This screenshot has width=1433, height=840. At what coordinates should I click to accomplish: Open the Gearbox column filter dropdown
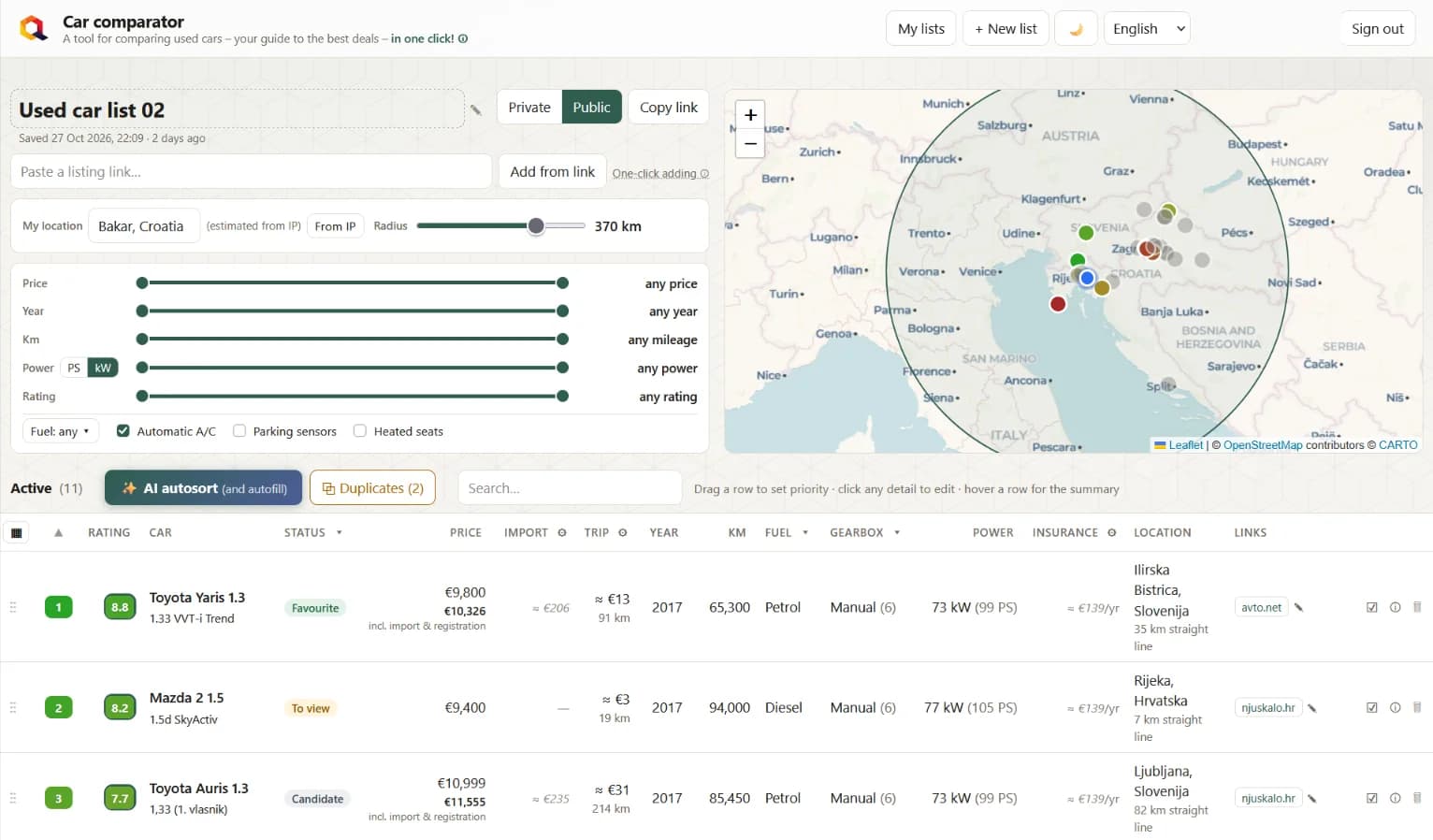point(897,533)
